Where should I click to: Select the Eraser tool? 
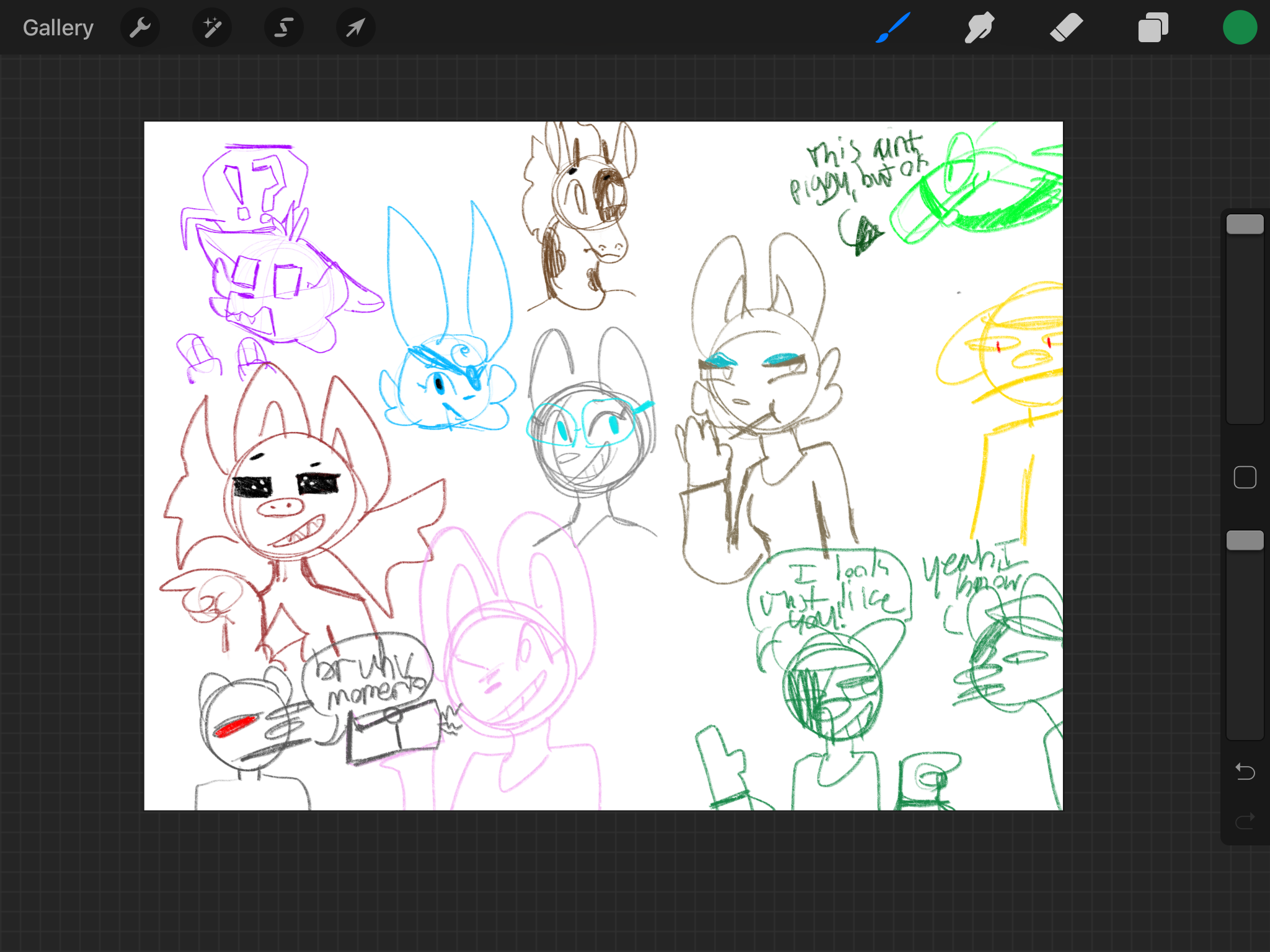pyautogui.click(x=1066, y=28)
